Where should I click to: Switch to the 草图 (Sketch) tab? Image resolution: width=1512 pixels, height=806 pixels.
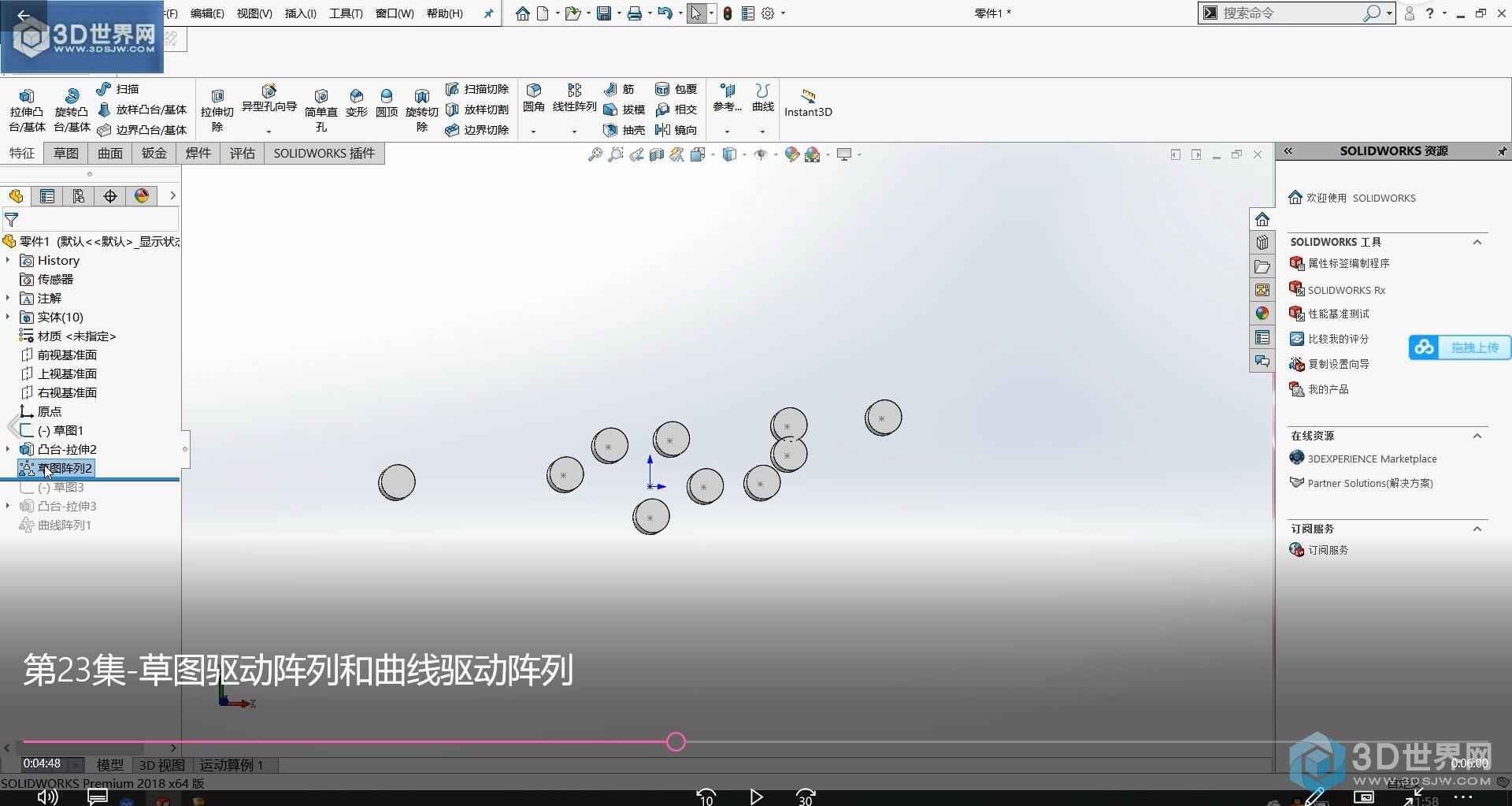[x=66, y=153]
